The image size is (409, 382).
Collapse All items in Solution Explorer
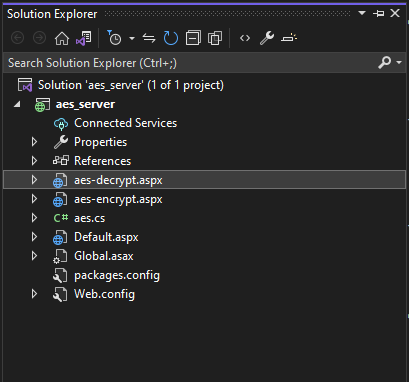[x=193, y=38]
